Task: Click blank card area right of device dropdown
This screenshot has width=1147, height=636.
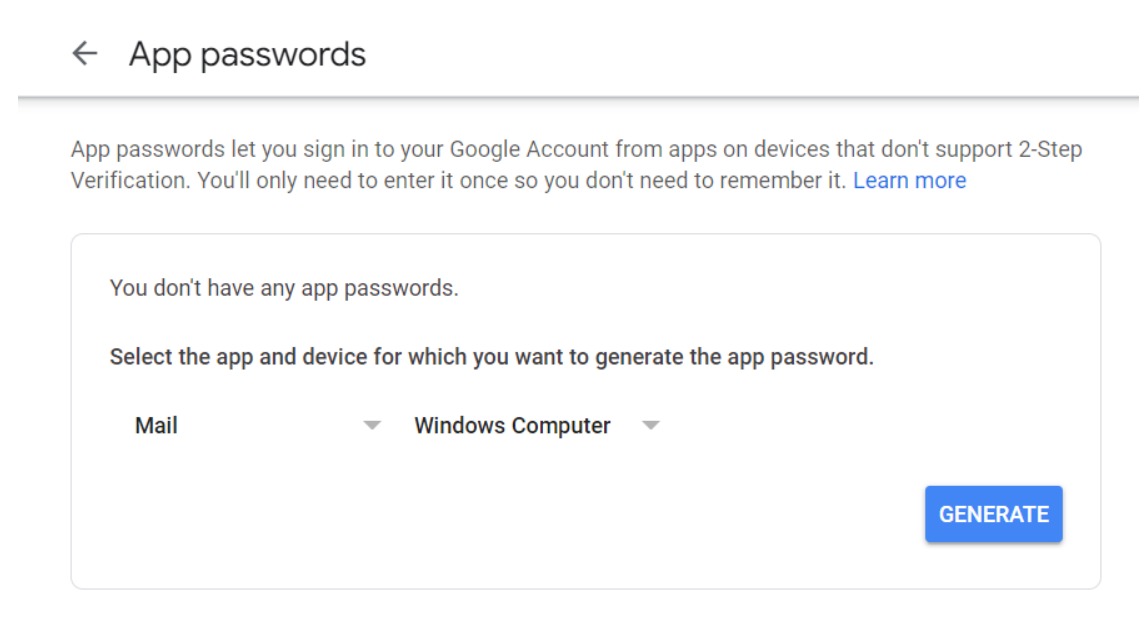Action: [x=863, y=425]
